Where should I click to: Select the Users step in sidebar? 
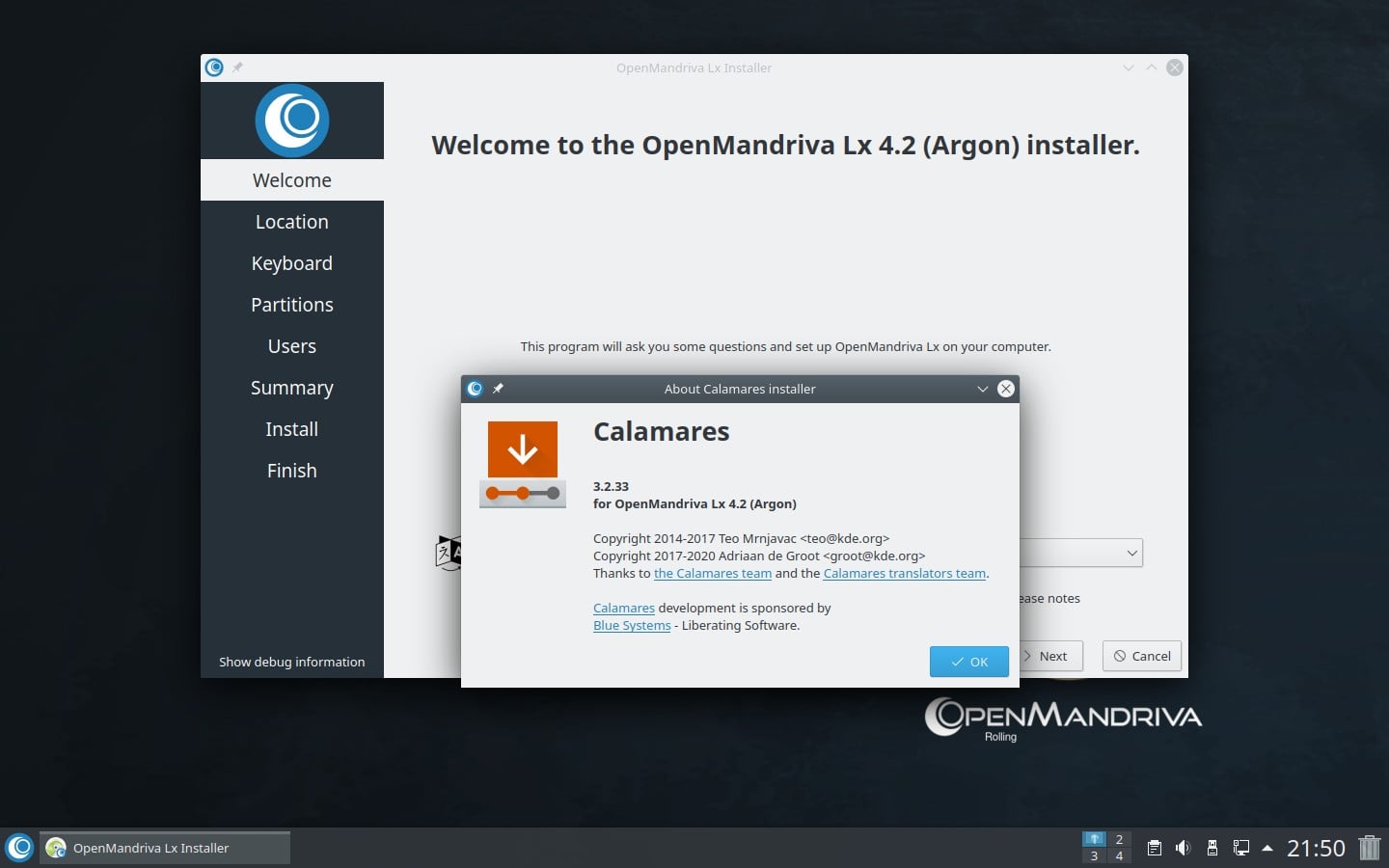point(292,346)
